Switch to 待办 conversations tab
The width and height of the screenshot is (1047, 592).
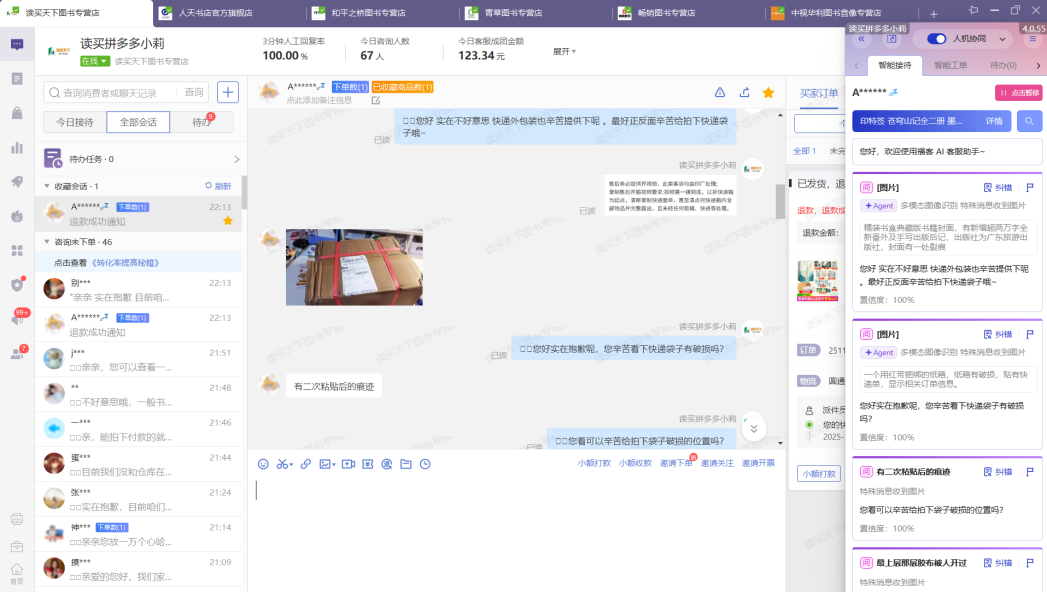click(x=202, y=122)
